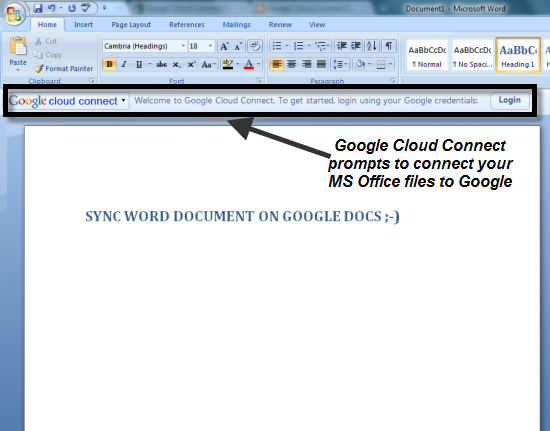Click Login on Google Cloud Connect bar
550x431 pixels.
[510, 100]
